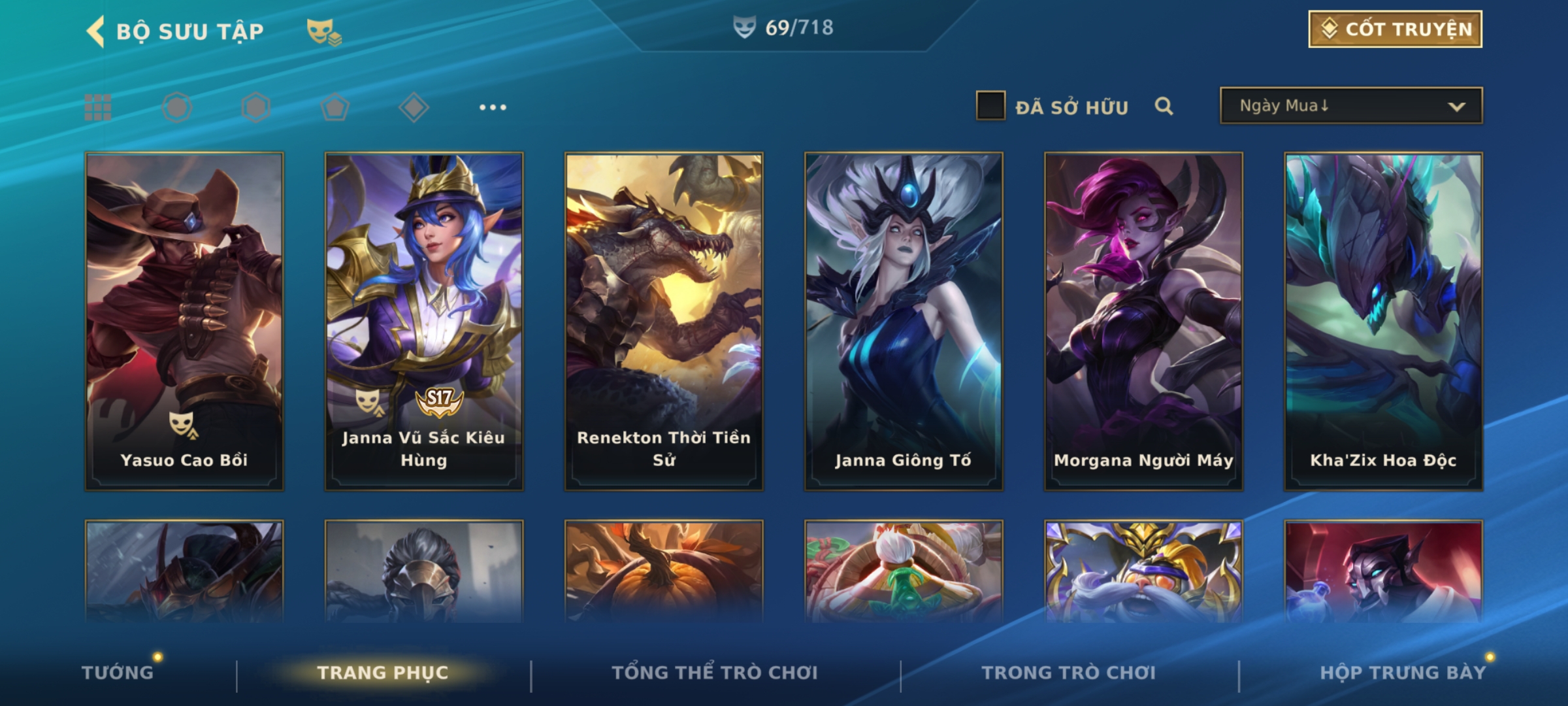
Task: Tick the Đã Sở Hữu checkbox
Action: (x=990, y=106)
